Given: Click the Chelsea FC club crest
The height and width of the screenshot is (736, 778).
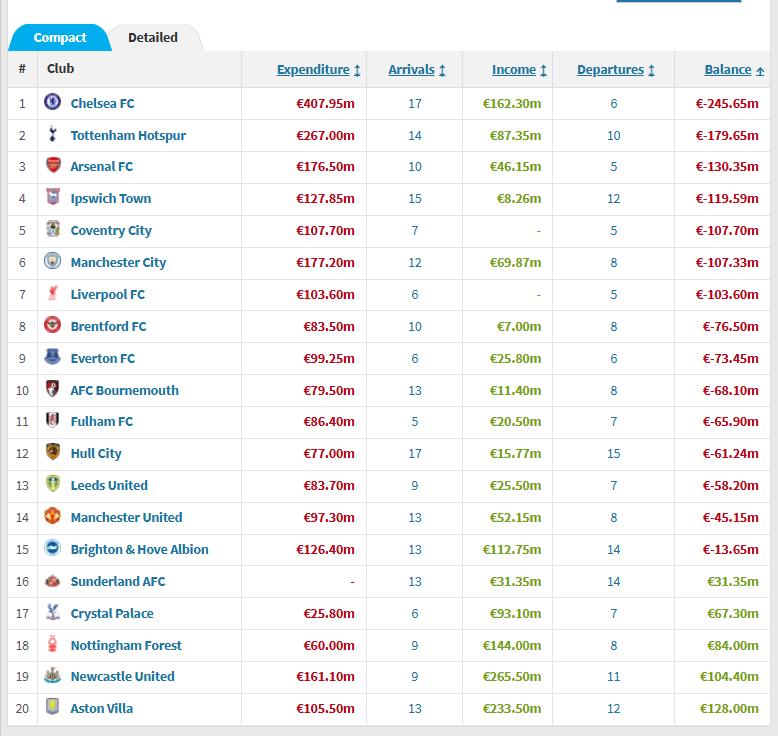Looking at the screenshot, I should [x=52, y=102].
